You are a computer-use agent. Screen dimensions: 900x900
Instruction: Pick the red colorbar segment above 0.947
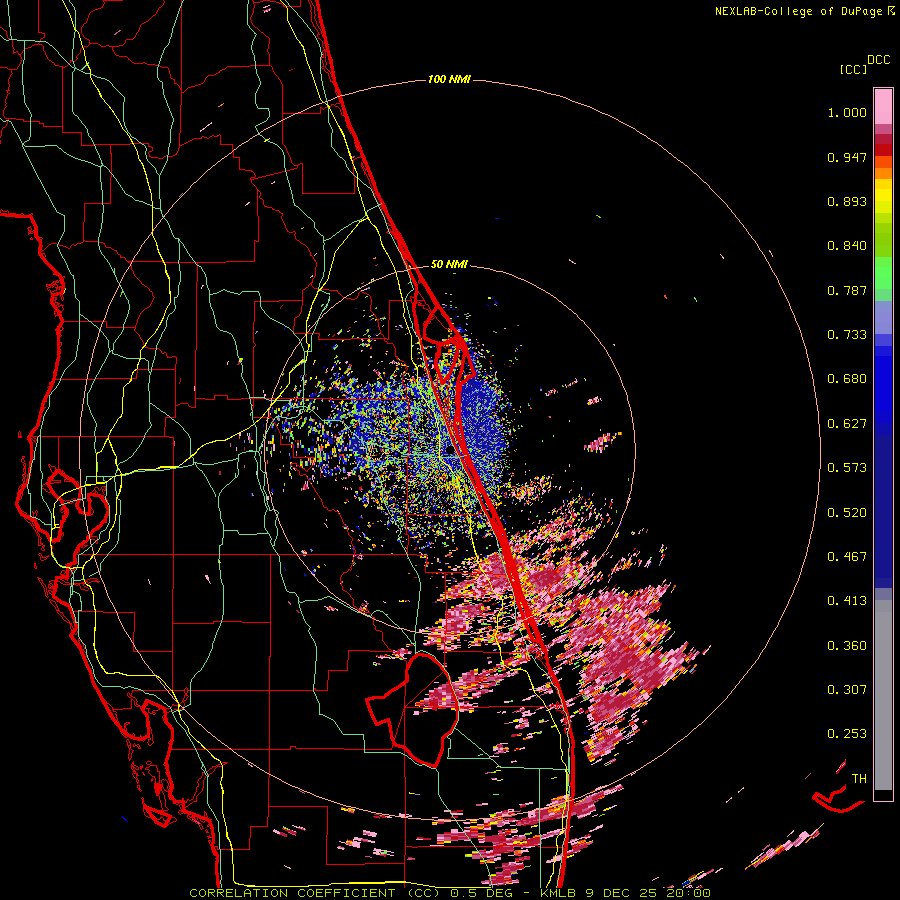pyautogui.click(x=883, y=150)
